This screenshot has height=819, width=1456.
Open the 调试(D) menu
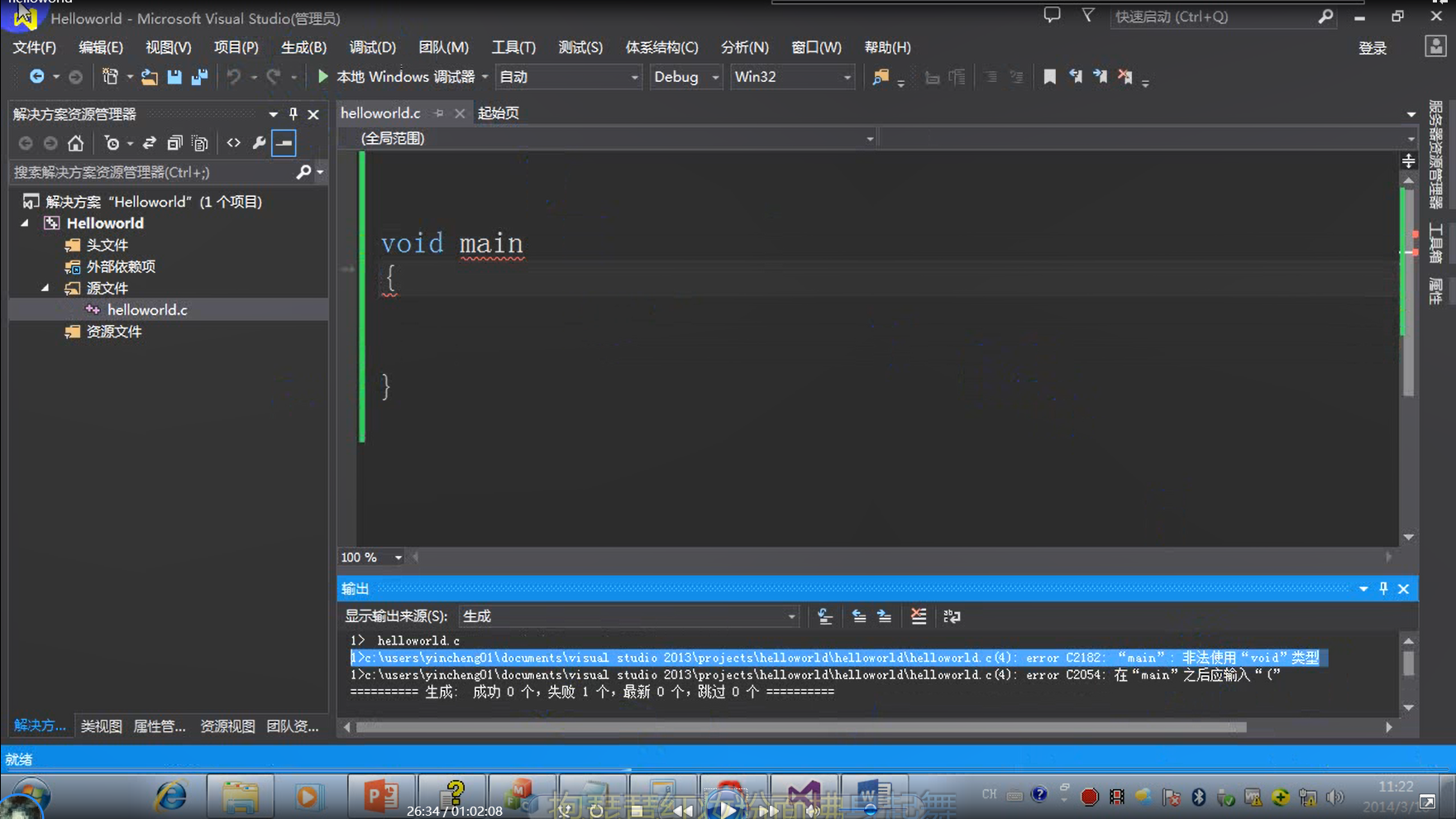point(372,47)
